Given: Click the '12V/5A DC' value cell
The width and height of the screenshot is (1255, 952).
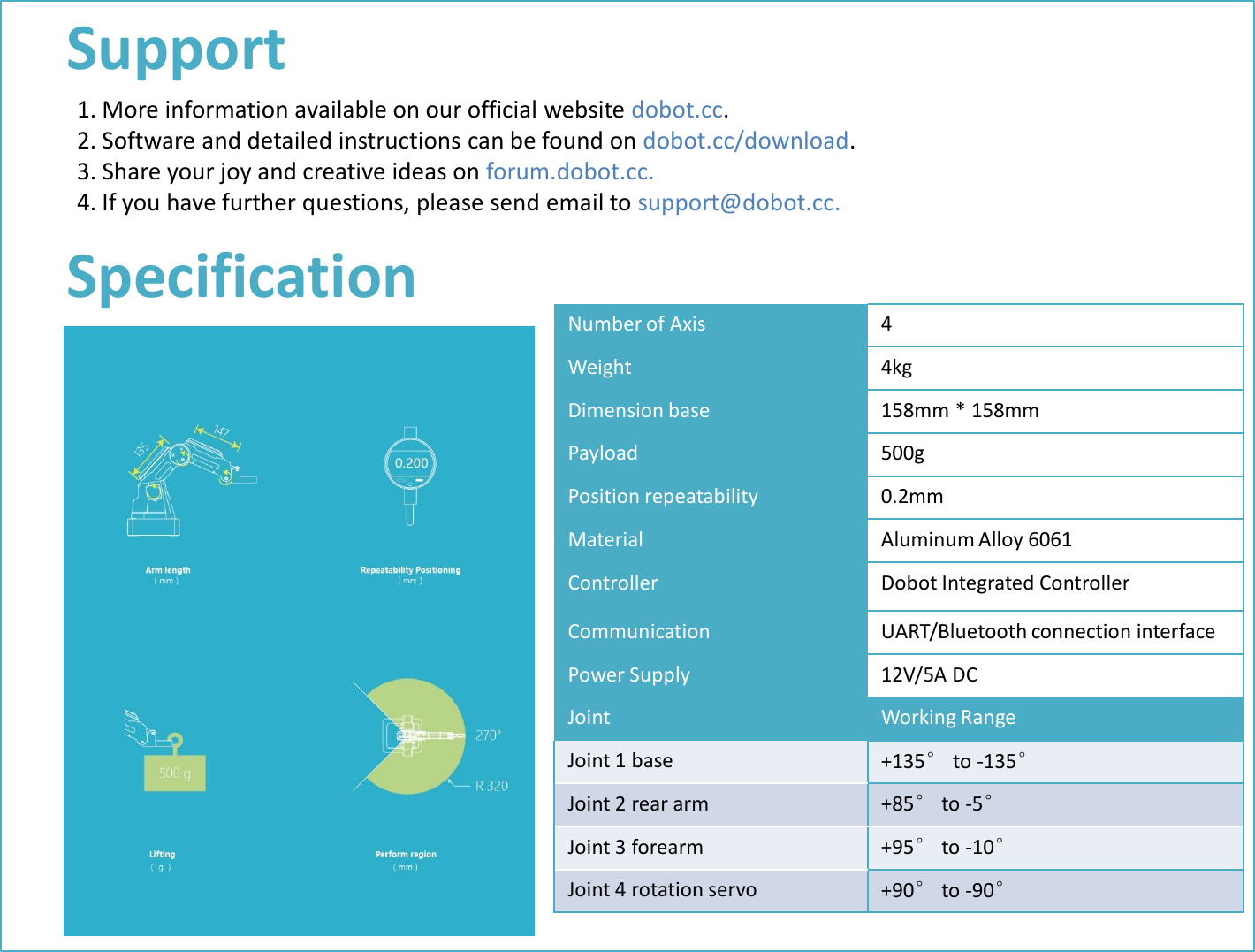Looking at the screenshot, I should (1055, 675).
